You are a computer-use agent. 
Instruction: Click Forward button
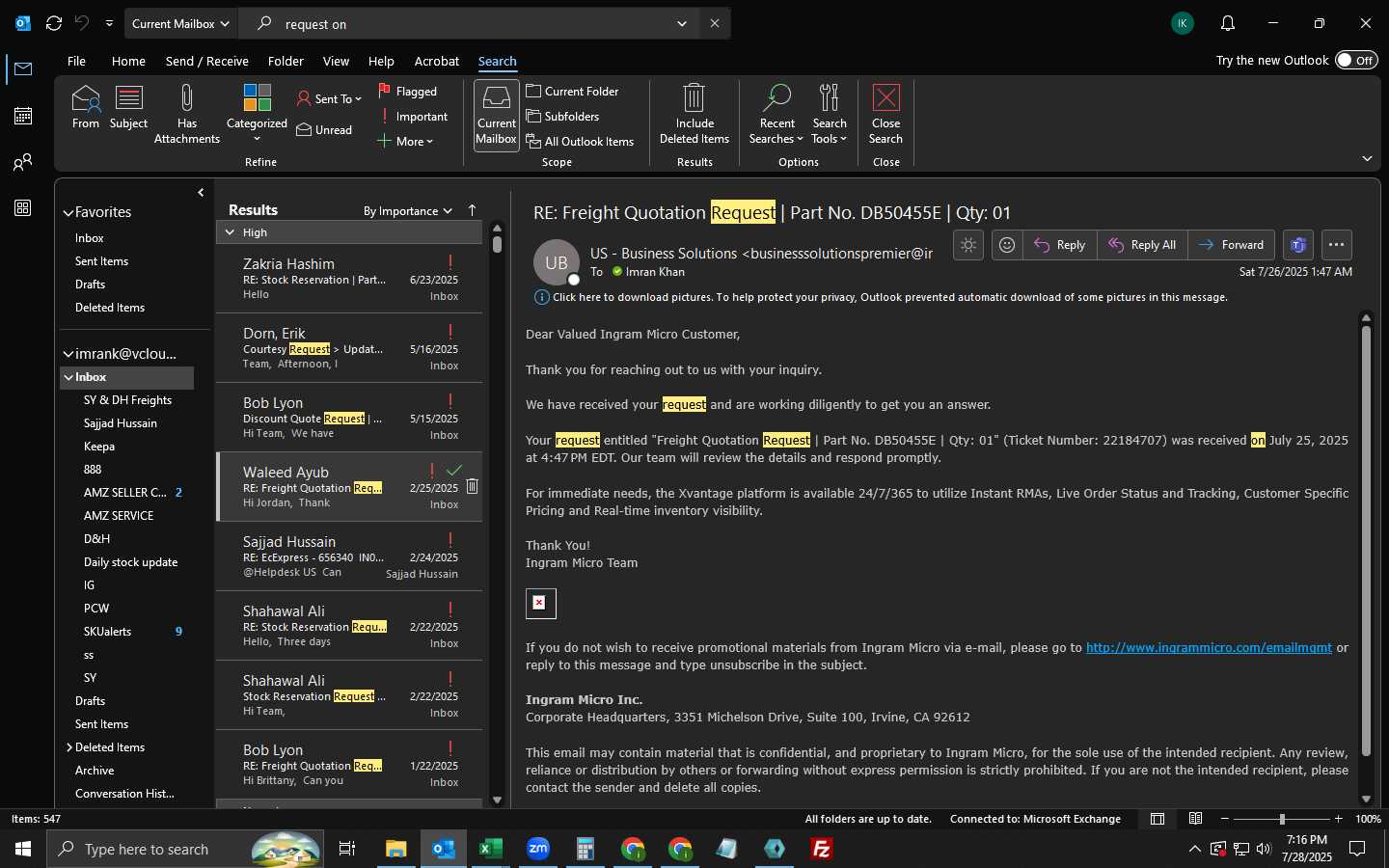[x=1232, y=245]
